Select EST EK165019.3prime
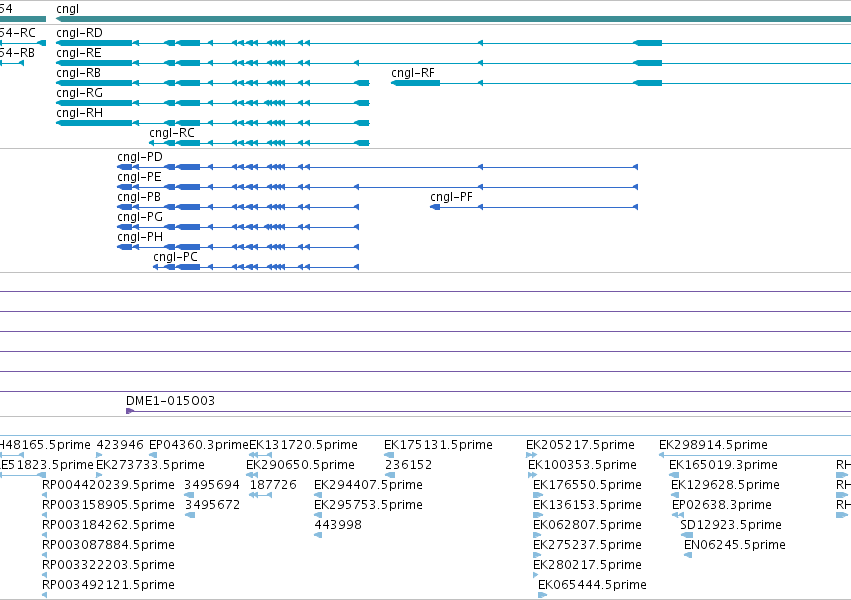851x600 pixels. (x=723, y=465)
